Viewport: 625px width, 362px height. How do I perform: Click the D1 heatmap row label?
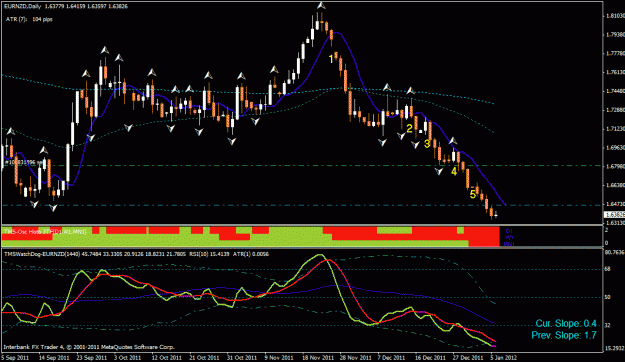509,231
